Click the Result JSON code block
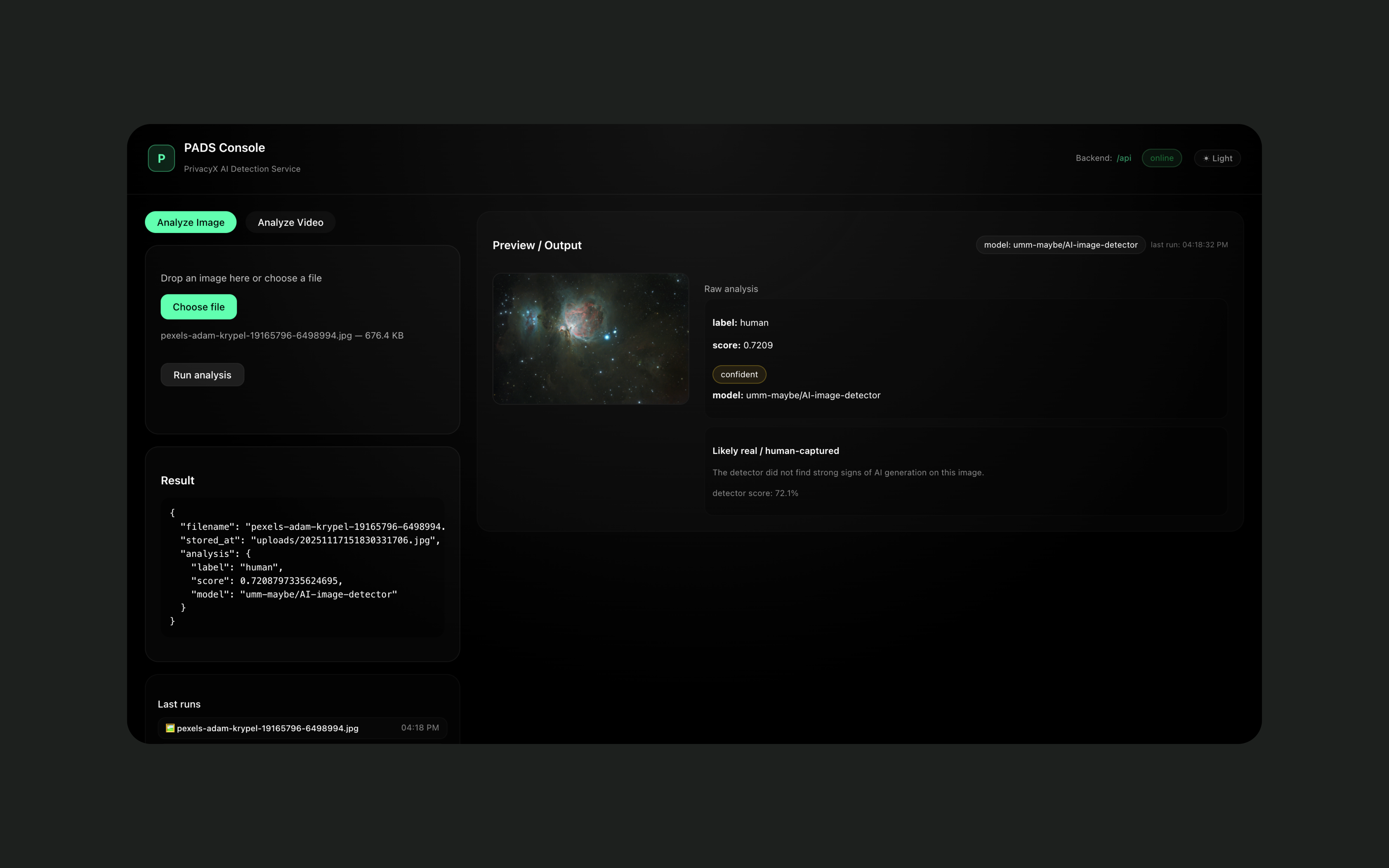The image size is (1389, 868). [x=302, y=567]
